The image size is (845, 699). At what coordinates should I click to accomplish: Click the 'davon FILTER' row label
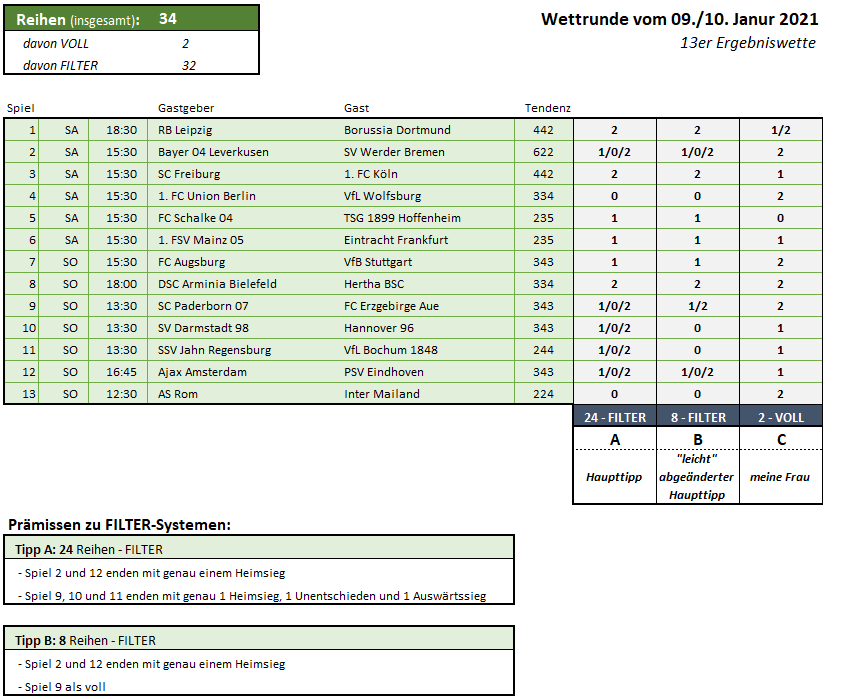[x=60, y=66]
